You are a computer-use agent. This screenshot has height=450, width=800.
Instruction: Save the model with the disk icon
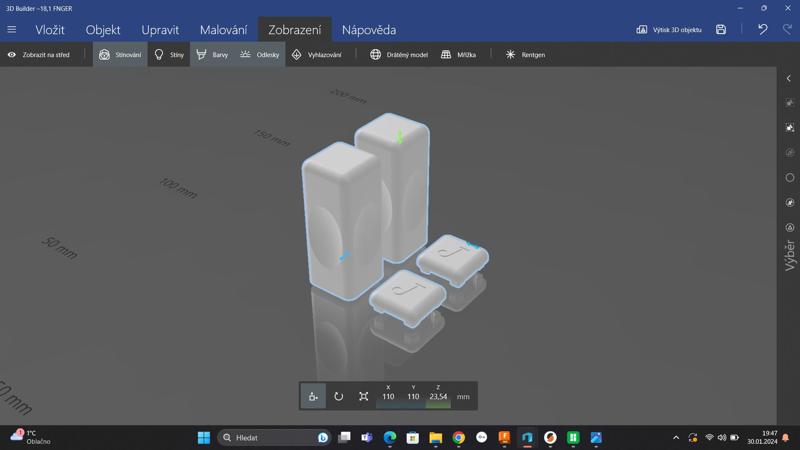point(720,30)
